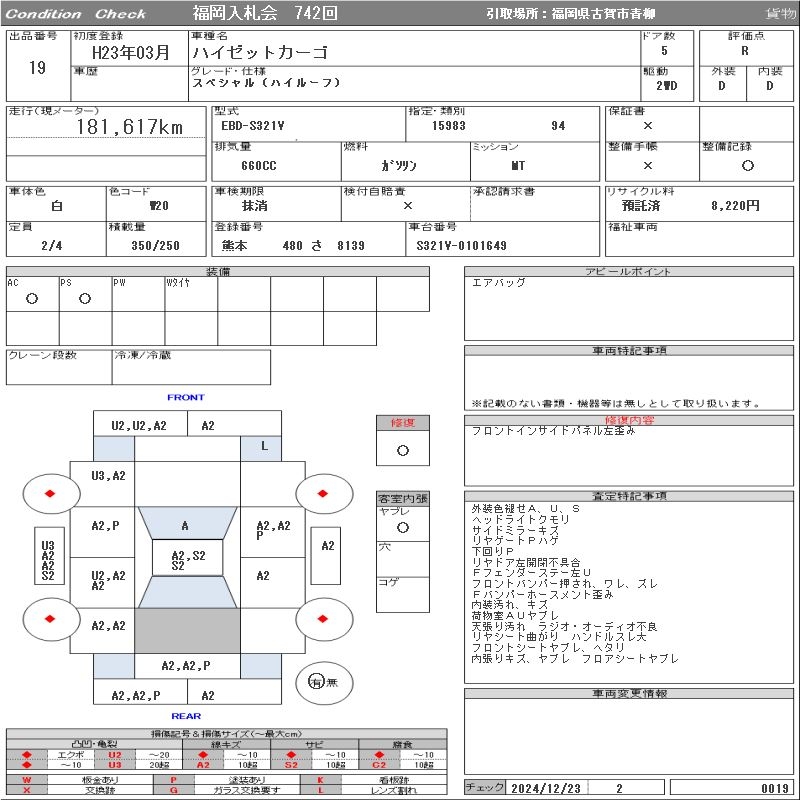Click the red C2 legend marker
Screen dimensions: 800x800
(379, 764)
